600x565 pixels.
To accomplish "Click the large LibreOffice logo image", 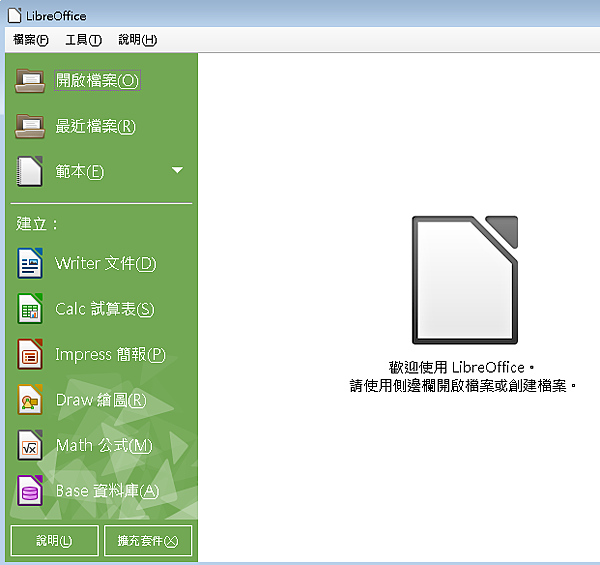I will [465, 280].
